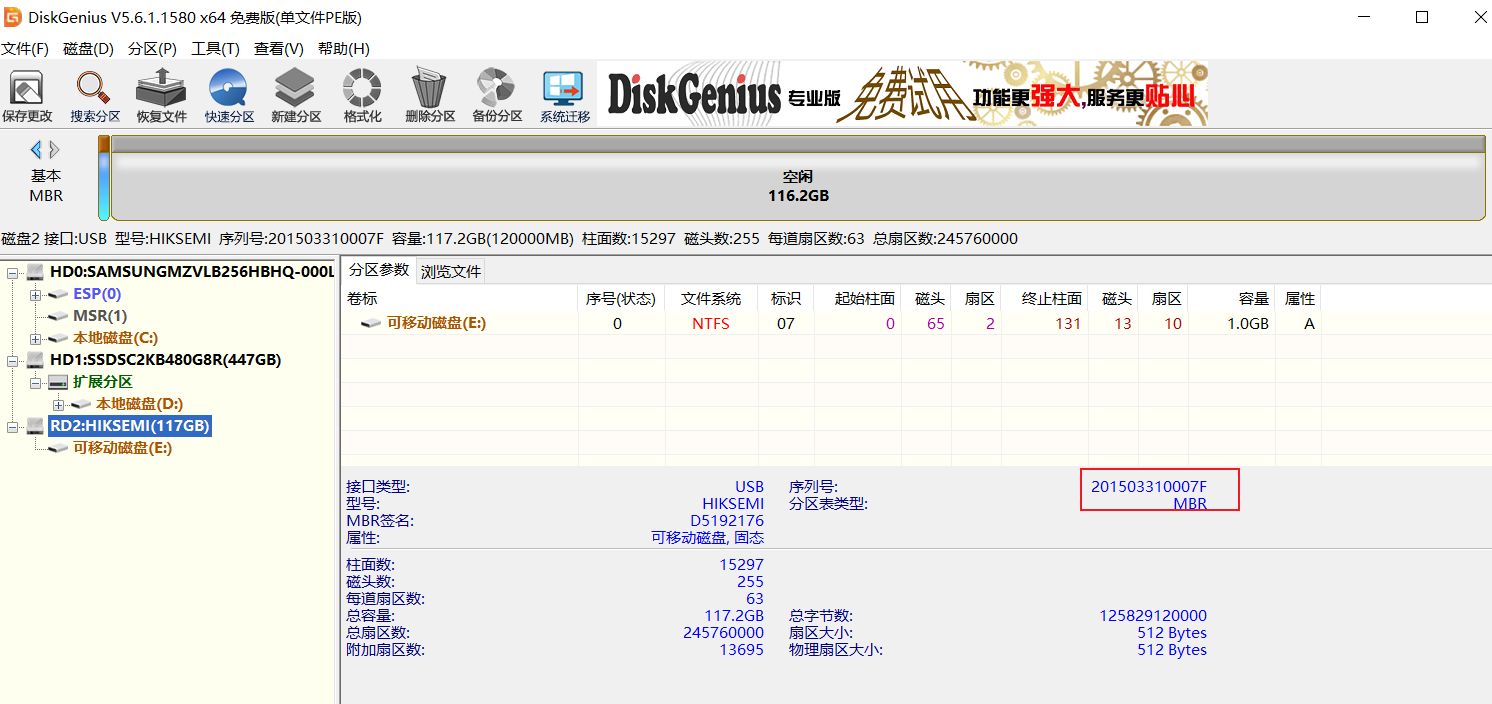Image resolution: width=1492 pixels, height=704 pixels.
Task: Select the 可移动磁盘(E:) row in partition table
Action: 436,323
